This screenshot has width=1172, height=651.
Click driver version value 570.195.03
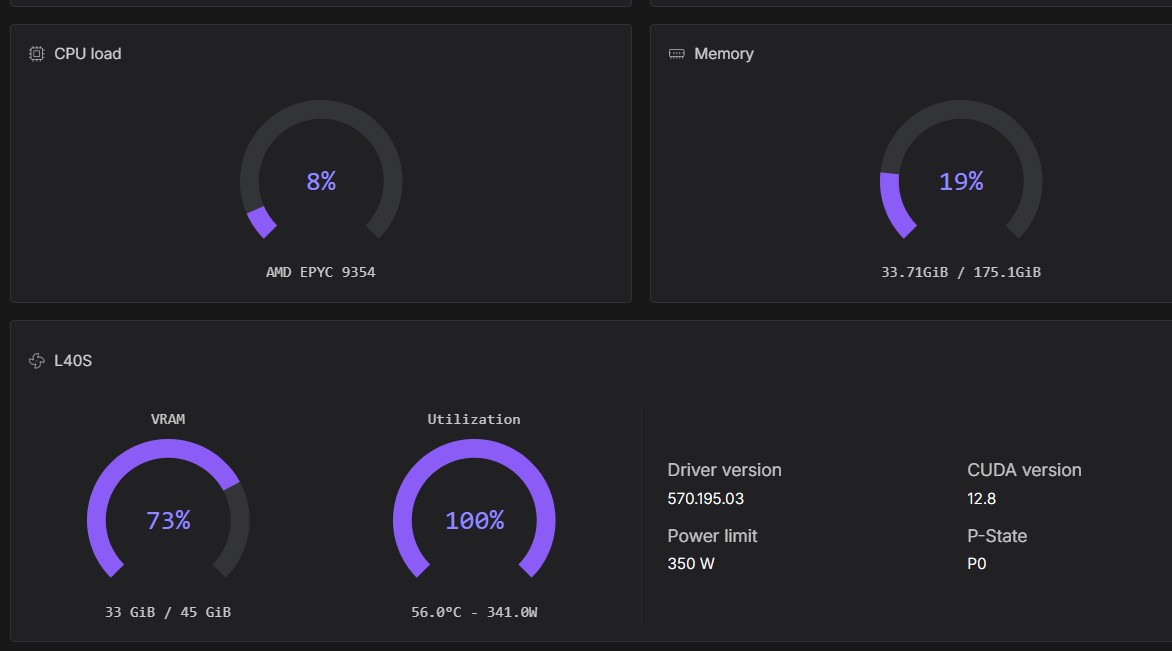pos(706,499)
